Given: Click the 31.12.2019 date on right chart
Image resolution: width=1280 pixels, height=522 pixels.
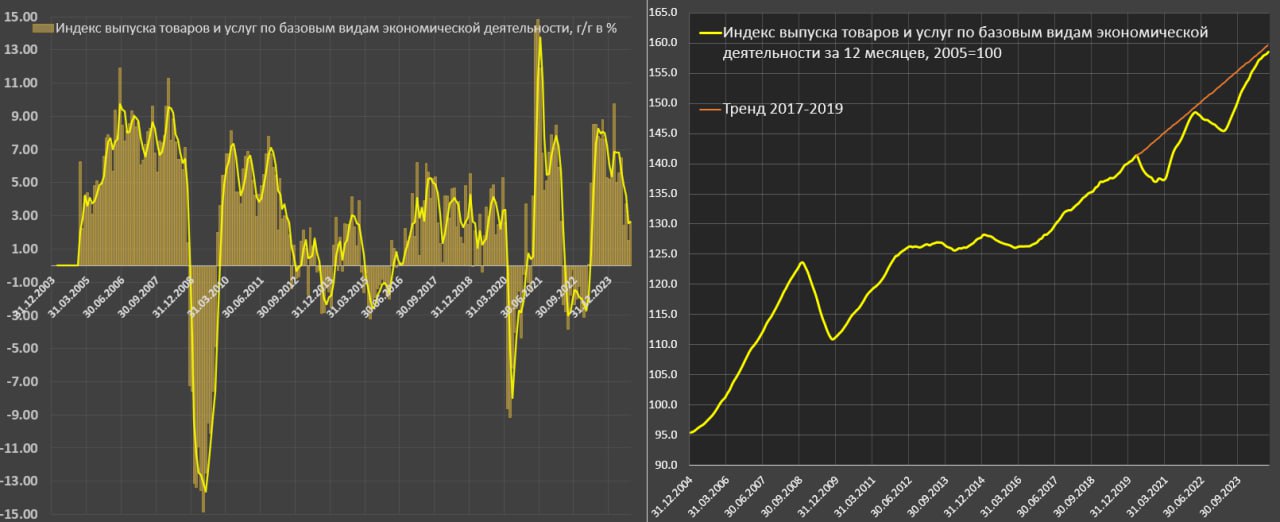Looking at the screenshot, I should 1108,495.
